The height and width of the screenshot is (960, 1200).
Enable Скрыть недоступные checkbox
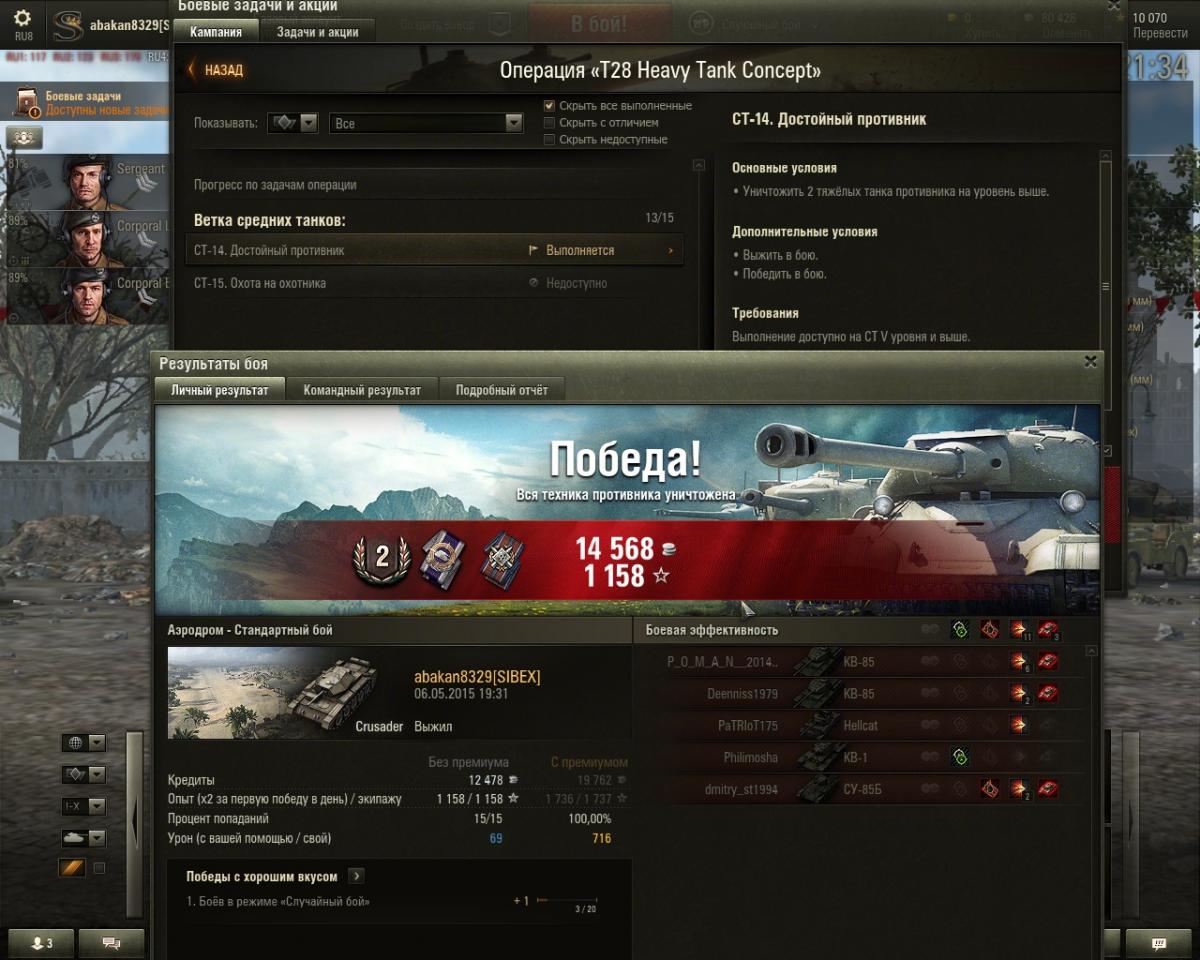[x=549, y=139]
